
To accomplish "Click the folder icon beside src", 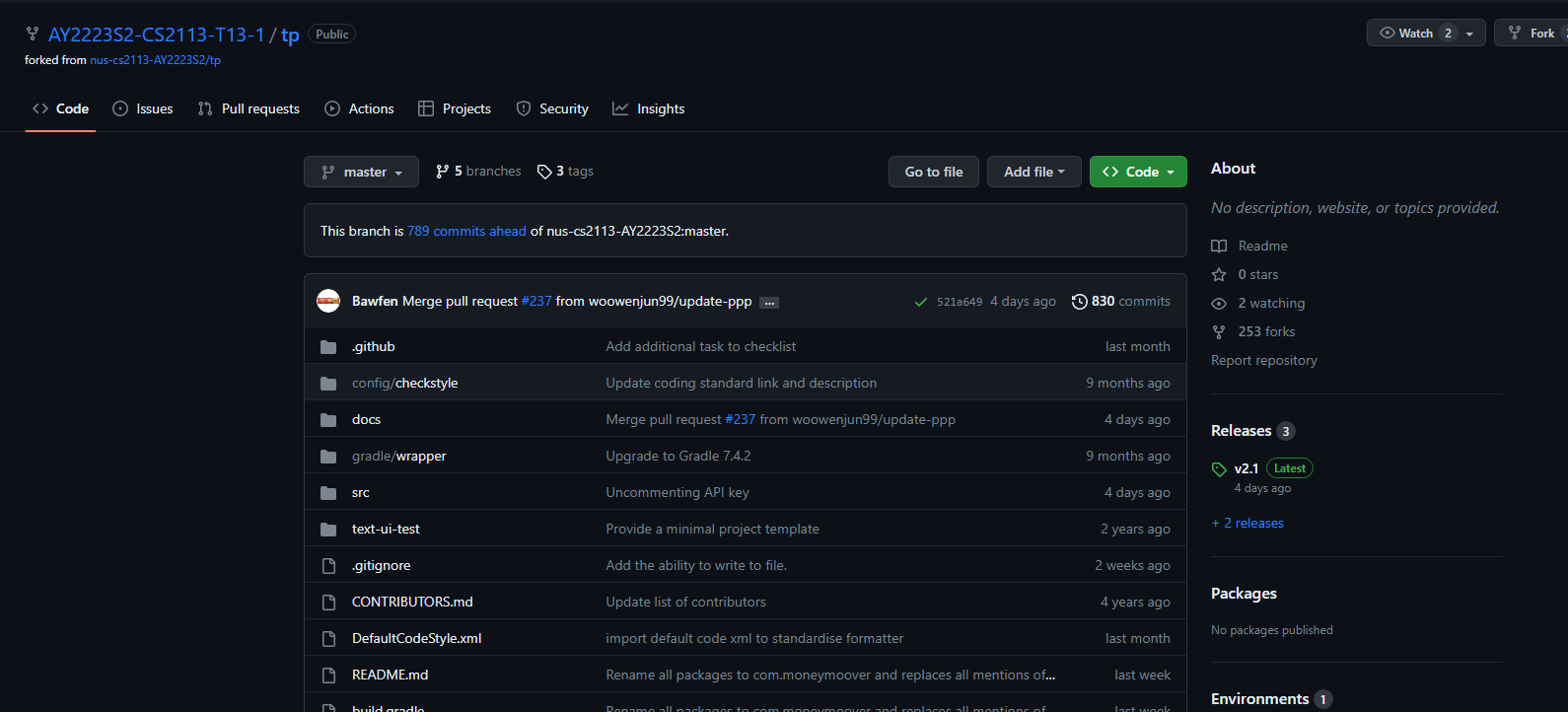I will pos(328,493).
